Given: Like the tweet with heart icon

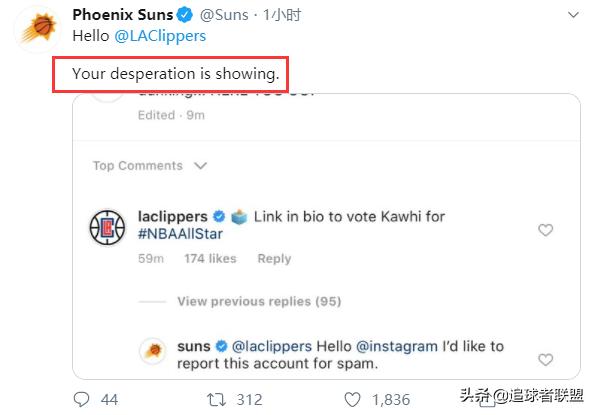Looking at the screenshot, I should (352, 400).
